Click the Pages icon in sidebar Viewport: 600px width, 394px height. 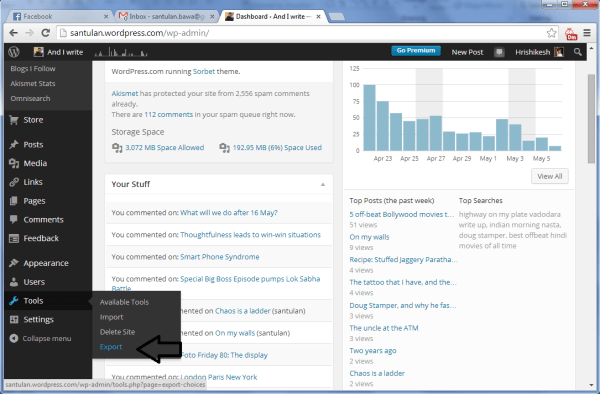pos(14,201)
